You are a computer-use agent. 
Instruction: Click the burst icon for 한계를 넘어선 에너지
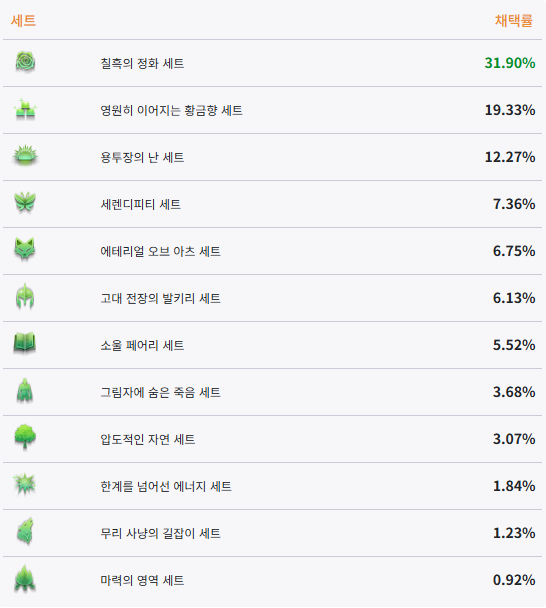click(x=24, y=485)
